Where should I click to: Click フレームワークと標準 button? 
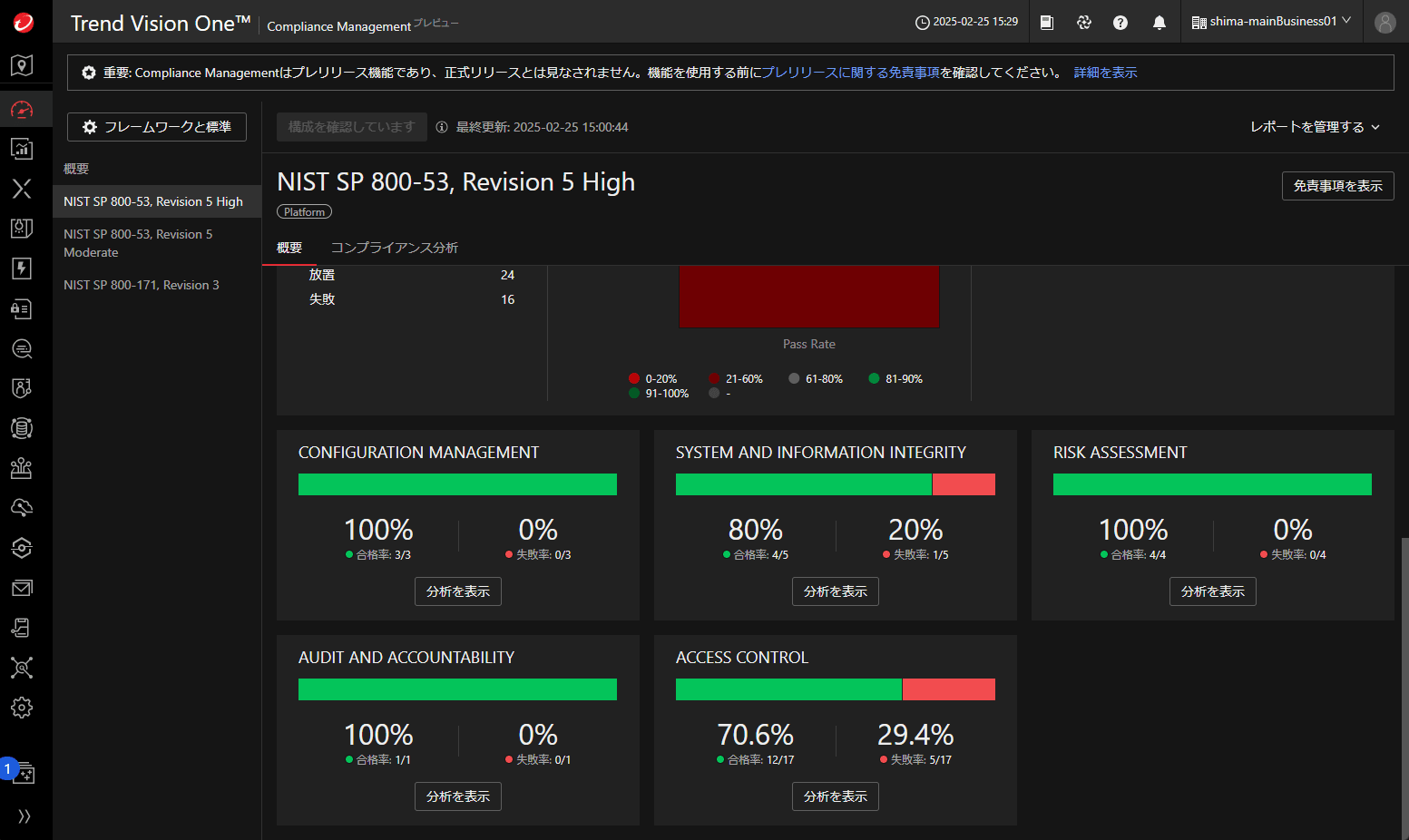156,127
